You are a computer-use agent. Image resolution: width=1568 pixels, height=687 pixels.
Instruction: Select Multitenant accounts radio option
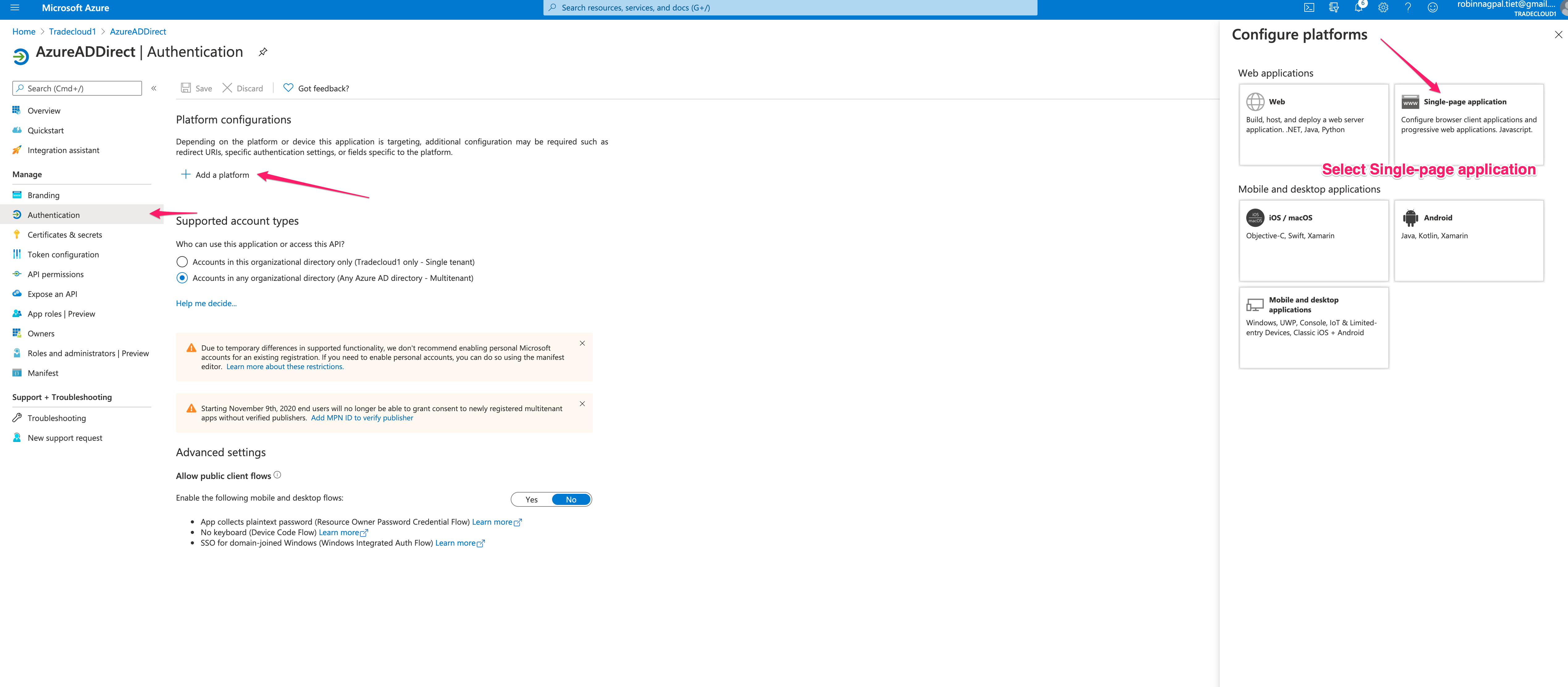(x=182, y=278)
